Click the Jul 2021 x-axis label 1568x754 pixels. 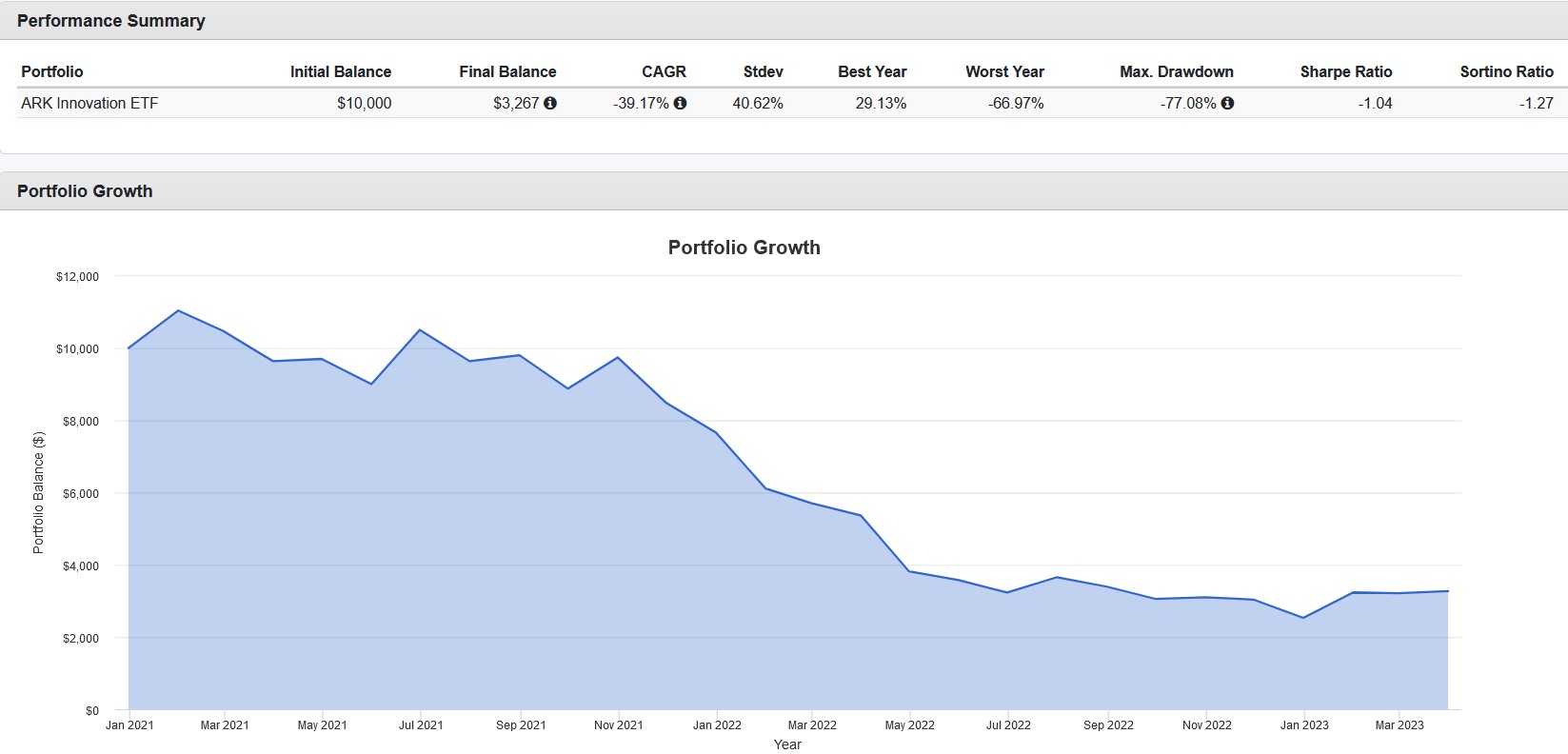[421, 725]
